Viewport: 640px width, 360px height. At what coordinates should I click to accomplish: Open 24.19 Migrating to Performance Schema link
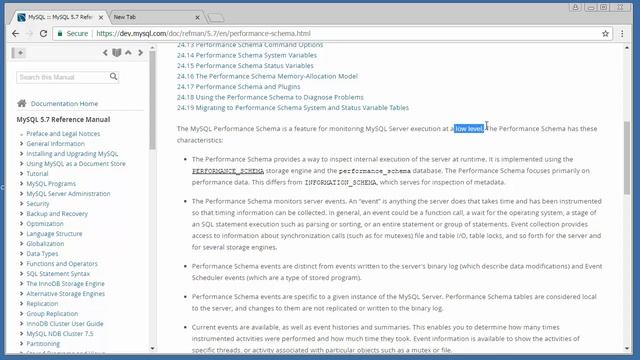293,108
